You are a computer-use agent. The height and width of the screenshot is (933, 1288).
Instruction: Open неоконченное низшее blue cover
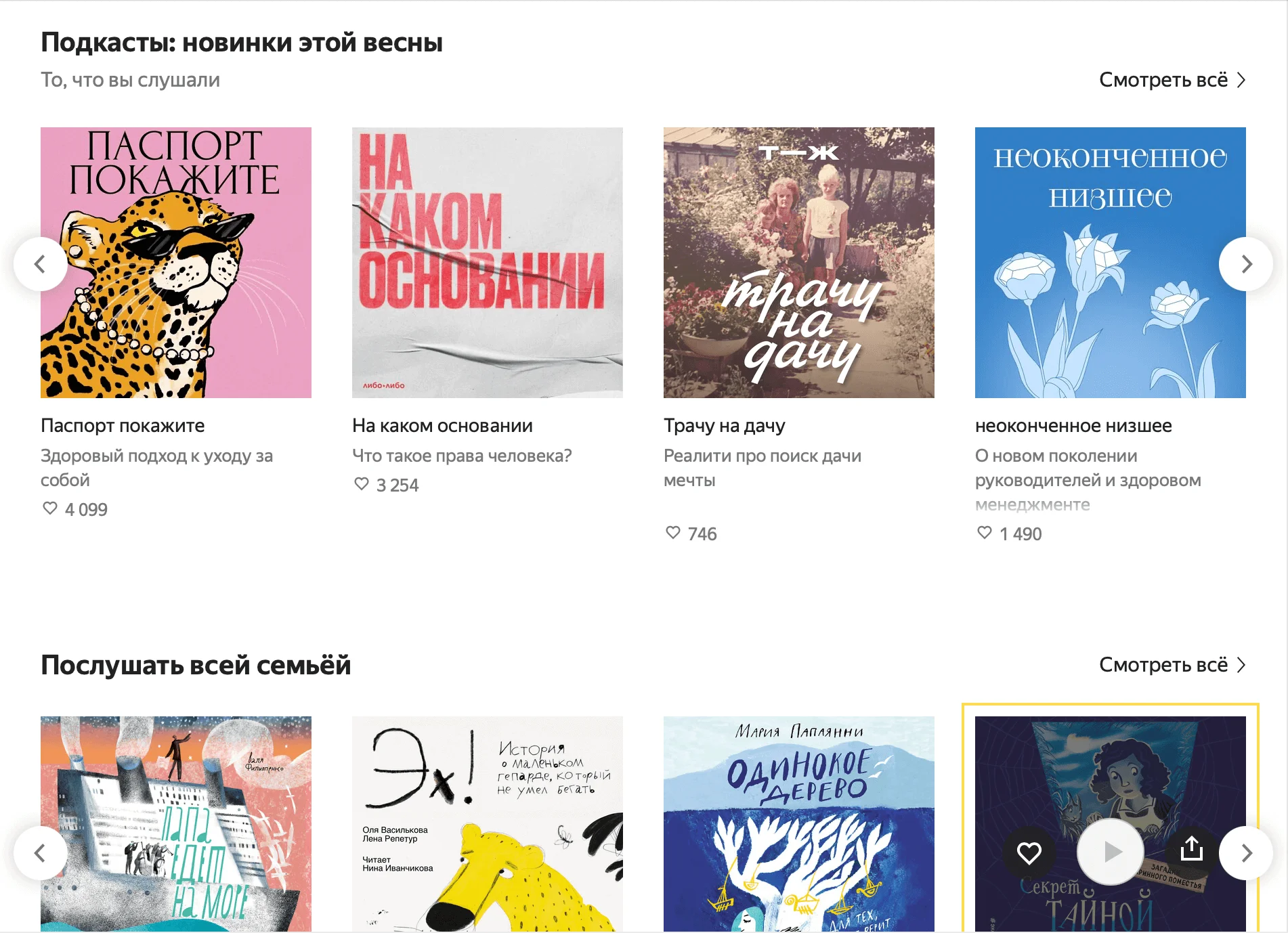pos(1110,263)
